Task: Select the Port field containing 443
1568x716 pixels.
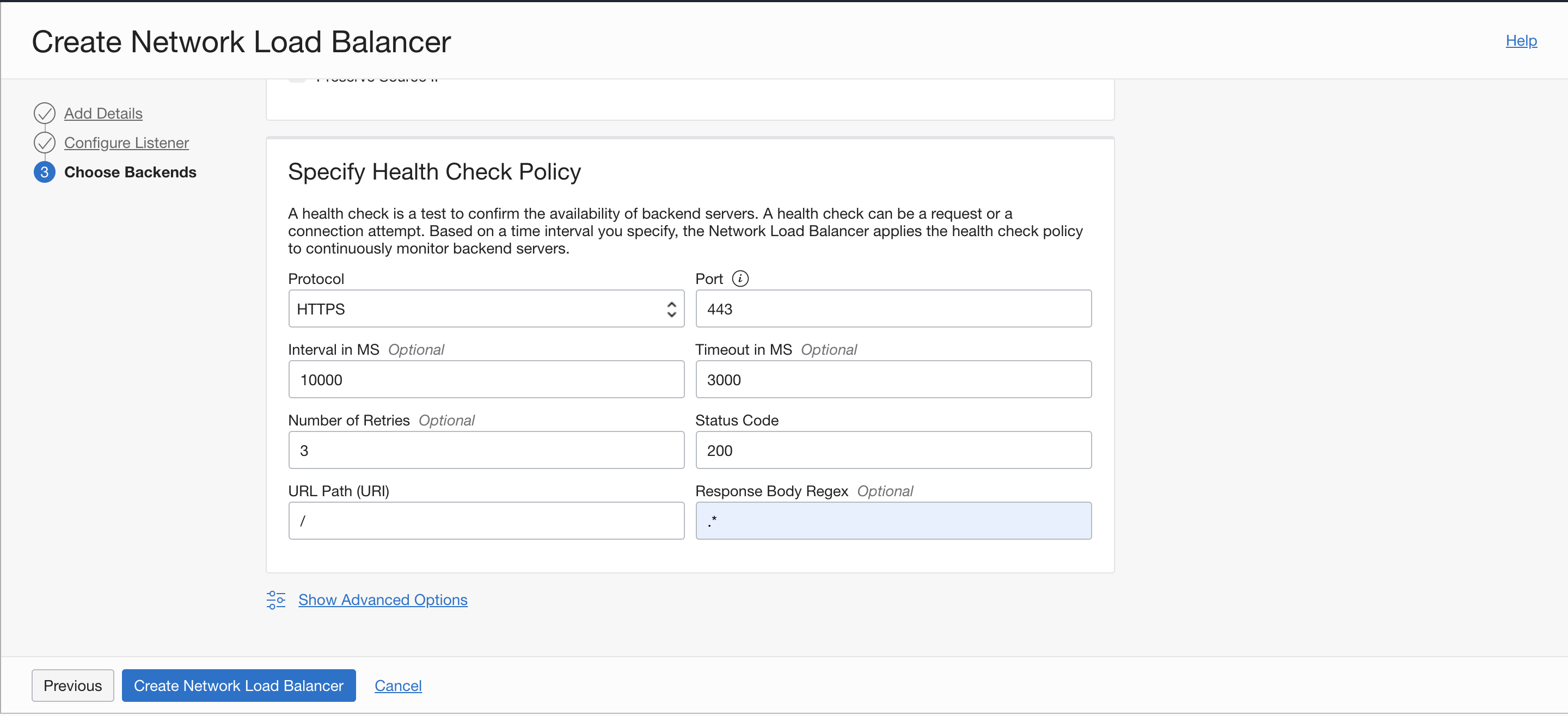Action: [893, 309]
